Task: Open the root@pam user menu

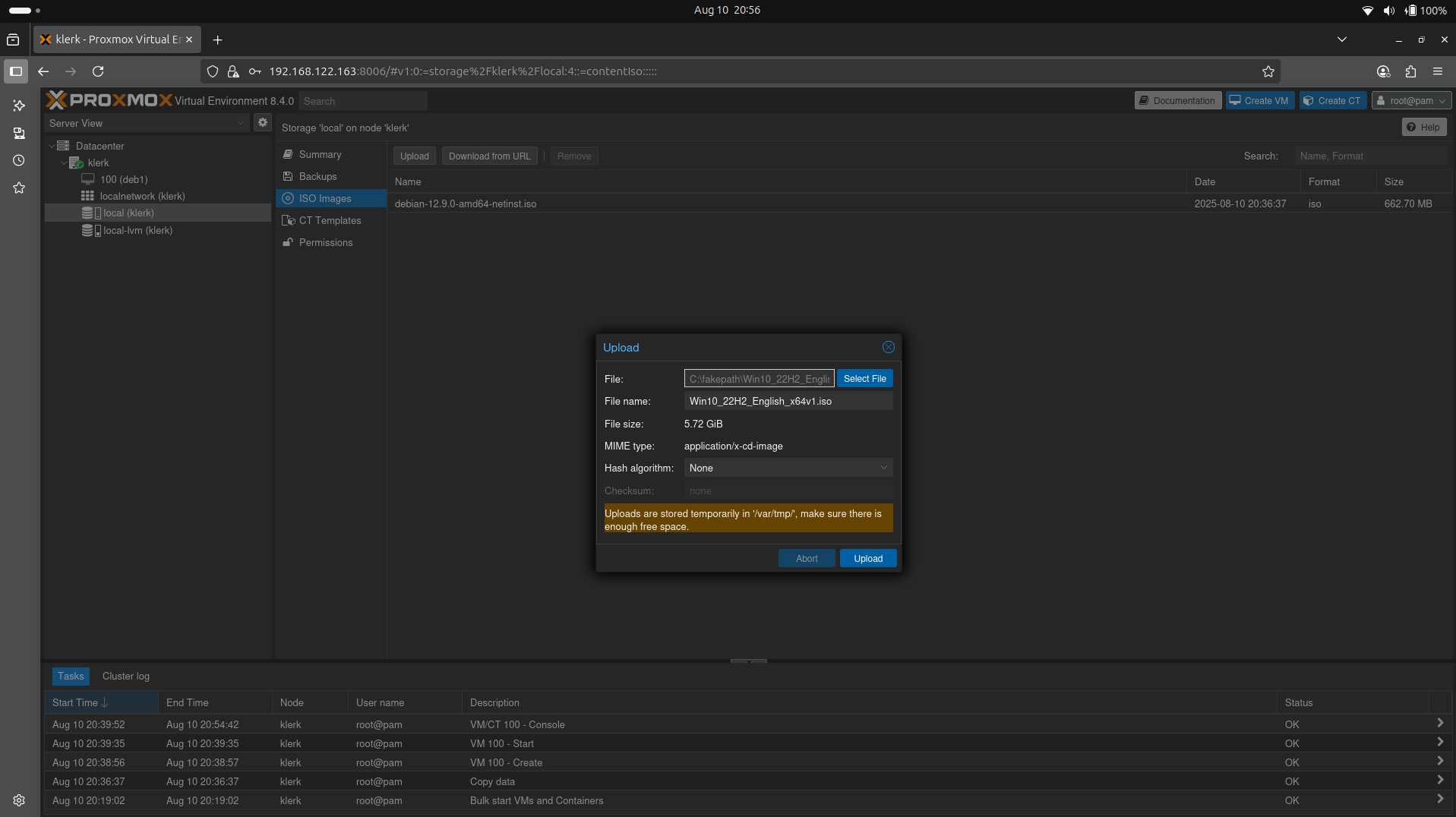Action: coord(1411,100)
